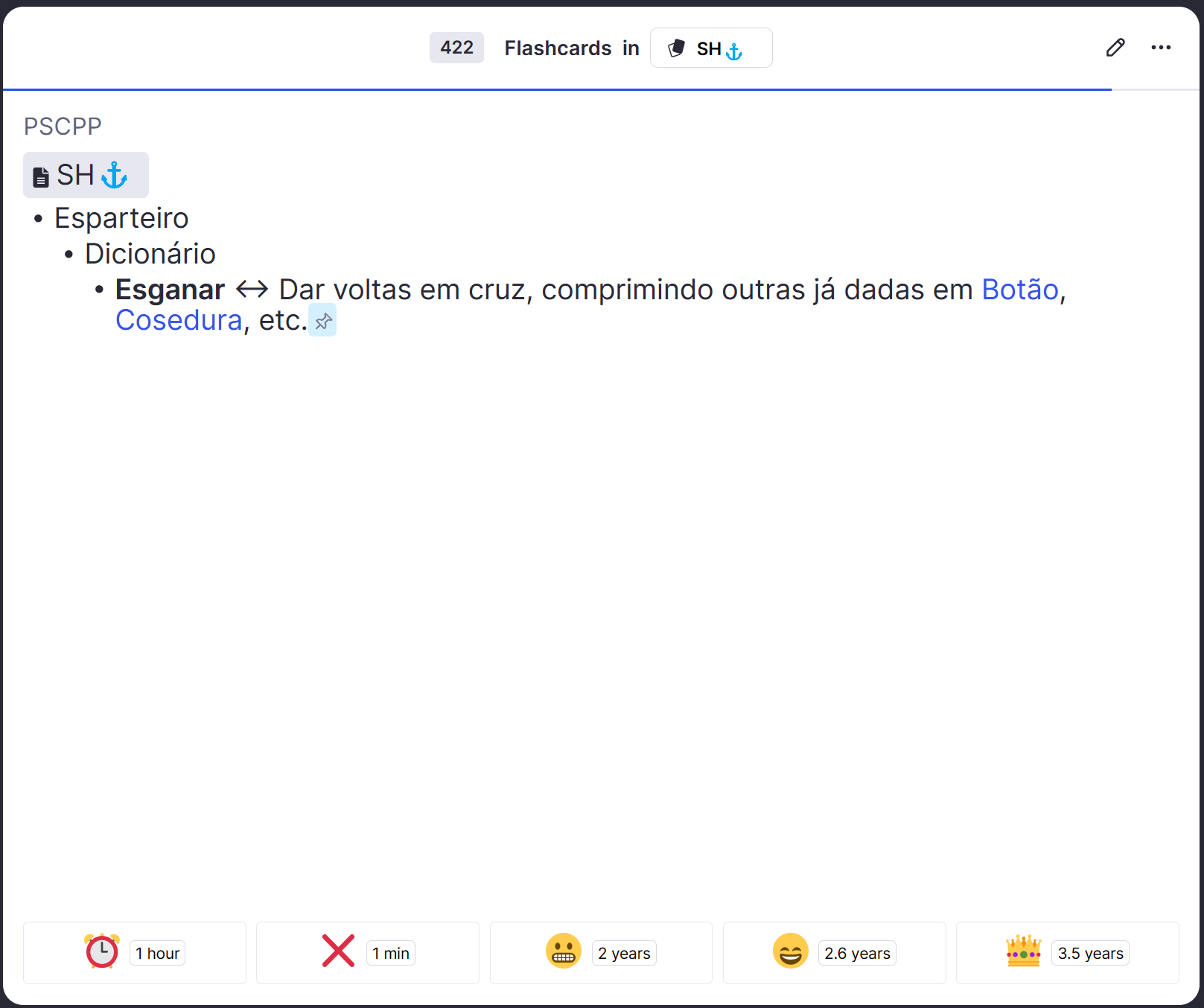Collapse the Dicionário bullet

69,253
